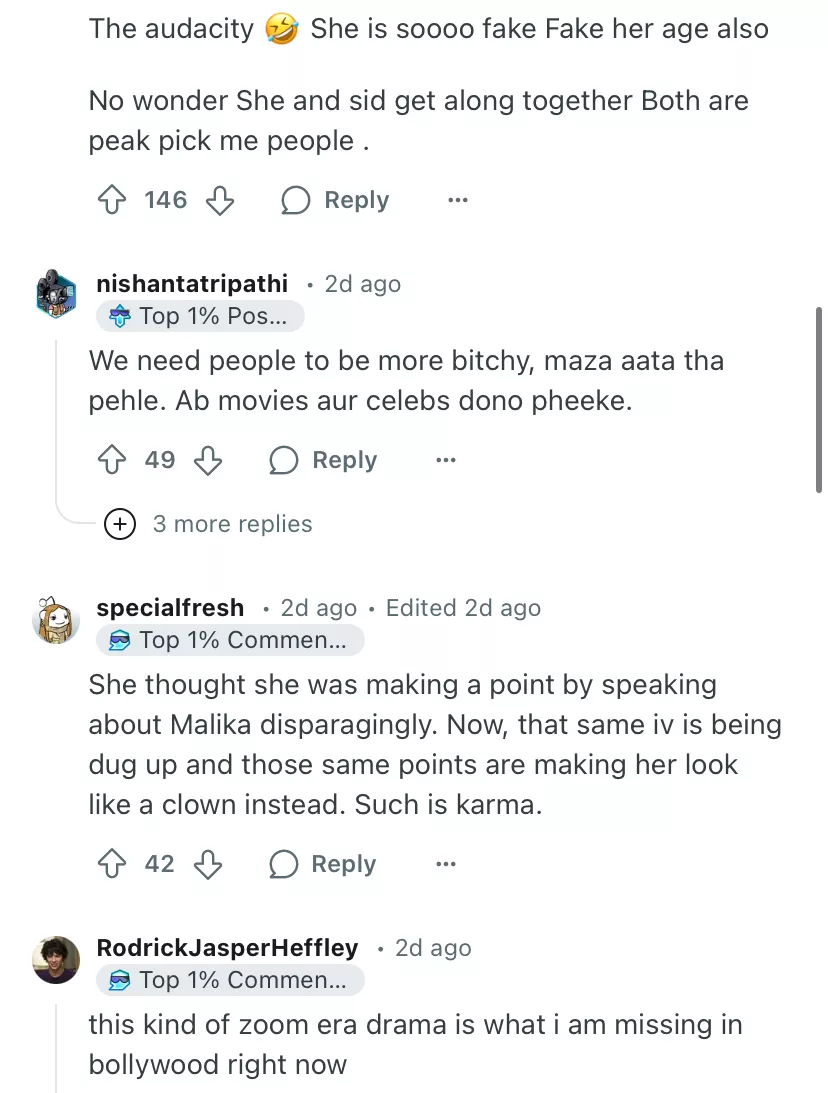Upvote the comment with 146 votes
This screenshot has height=1093, width=828.
110,201
